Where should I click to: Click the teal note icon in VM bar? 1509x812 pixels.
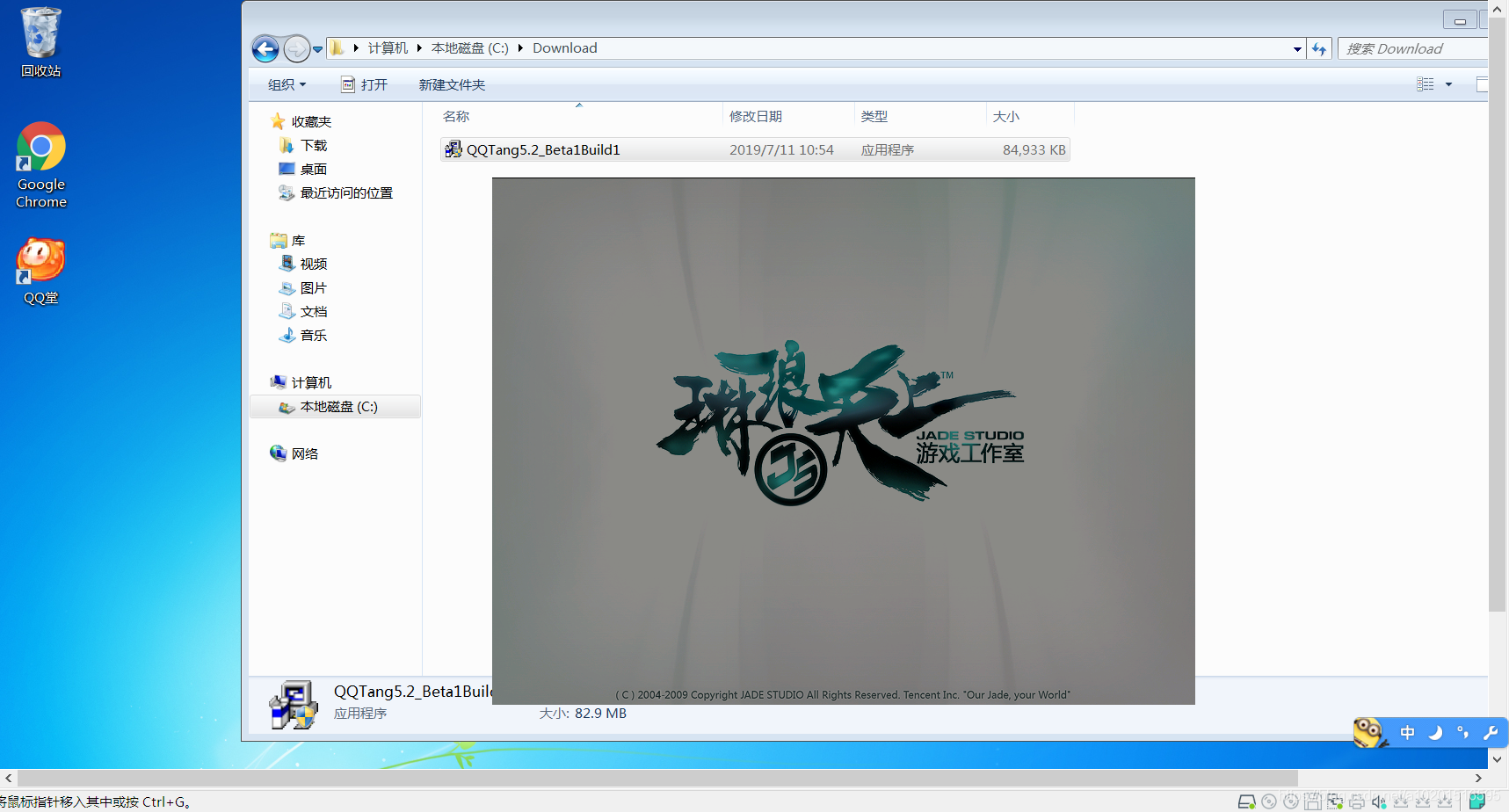[x=1476, y=801]
